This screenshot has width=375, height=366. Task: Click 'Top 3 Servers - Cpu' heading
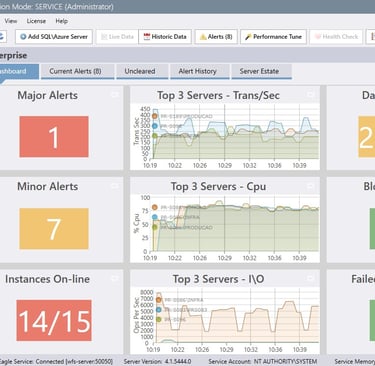pyautogui.click(x=218, y=186)
